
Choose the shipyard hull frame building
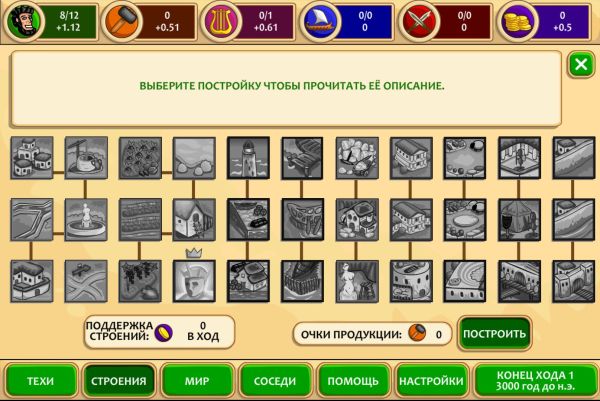[x=303, y=220]
